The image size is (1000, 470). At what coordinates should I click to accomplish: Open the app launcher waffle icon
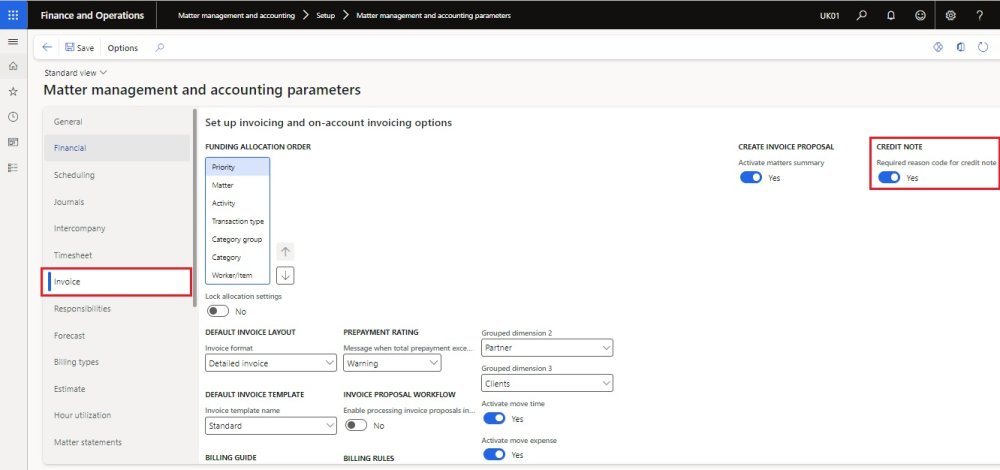[x=13, y=15]
